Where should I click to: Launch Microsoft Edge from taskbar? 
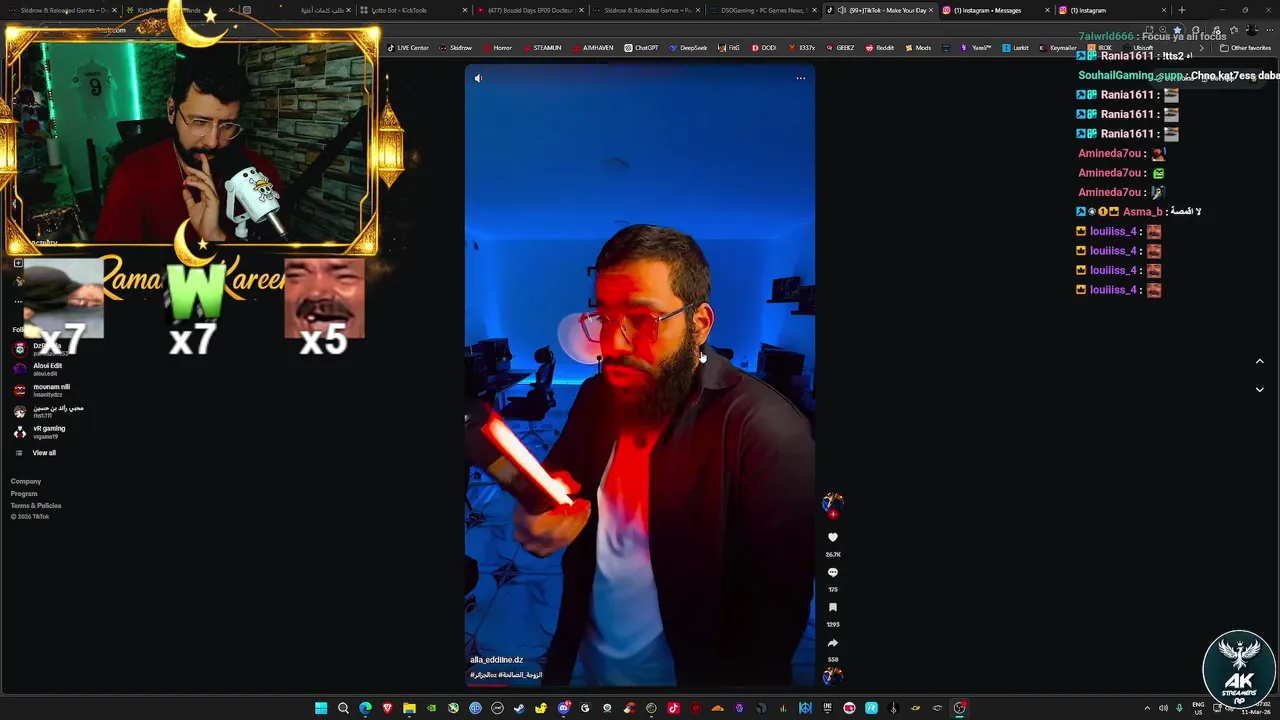pyautogui.click(x=365, y=708)
